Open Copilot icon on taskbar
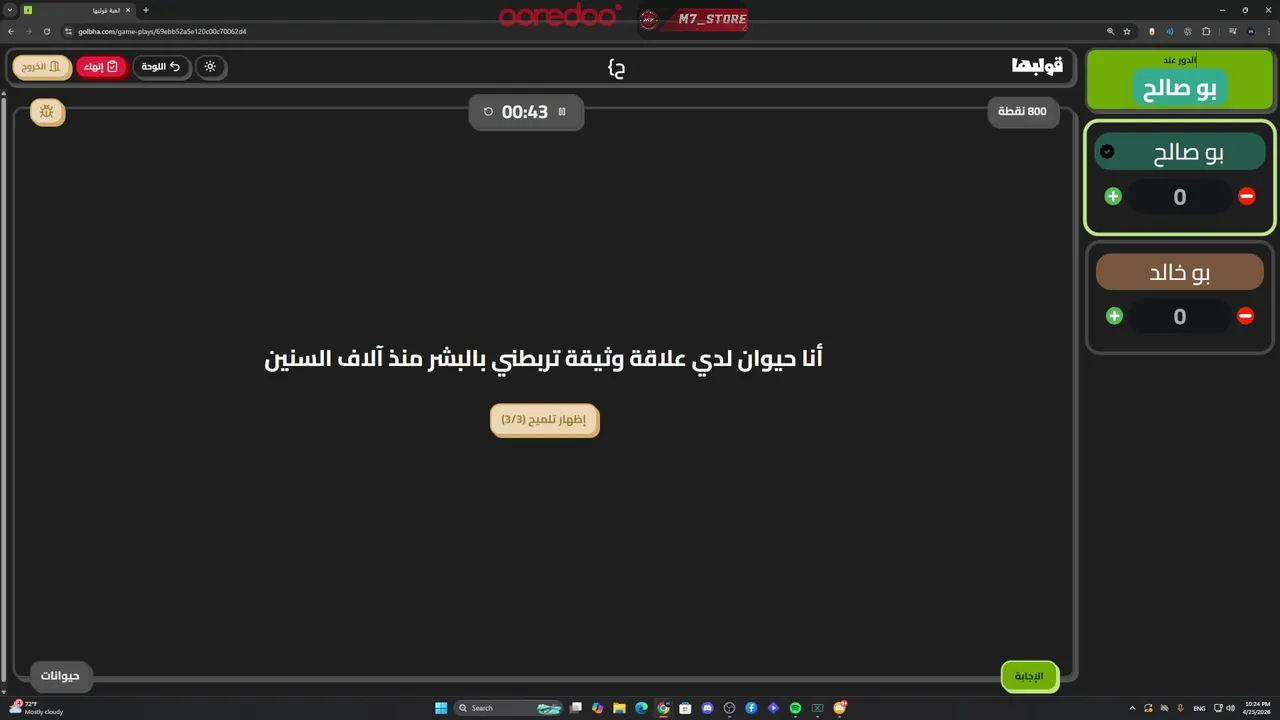The image size is (1280, 720). (597, 708)
